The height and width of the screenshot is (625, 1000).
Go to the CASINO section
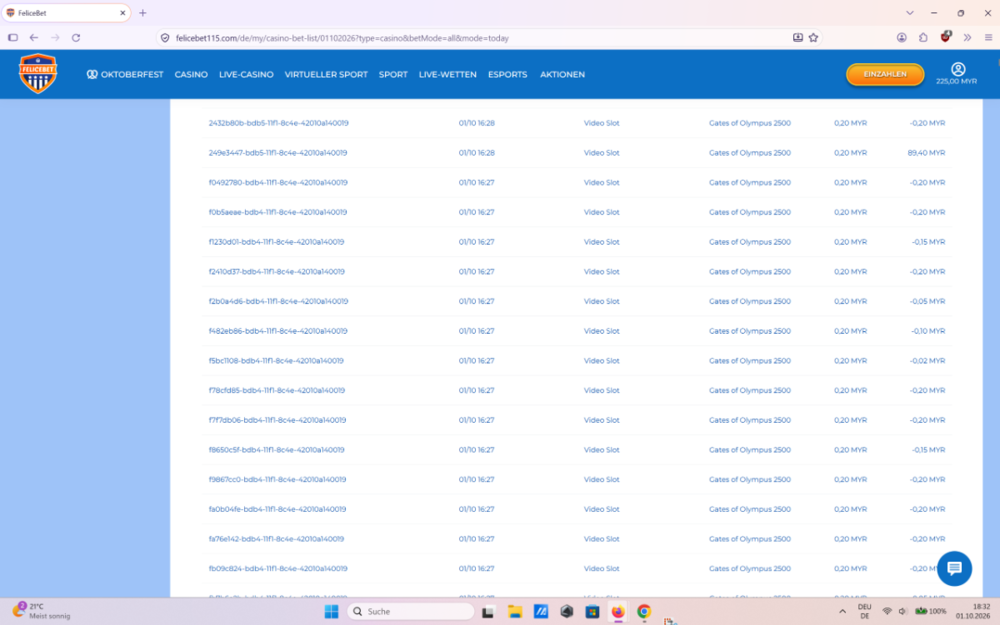tap(191, 74)
